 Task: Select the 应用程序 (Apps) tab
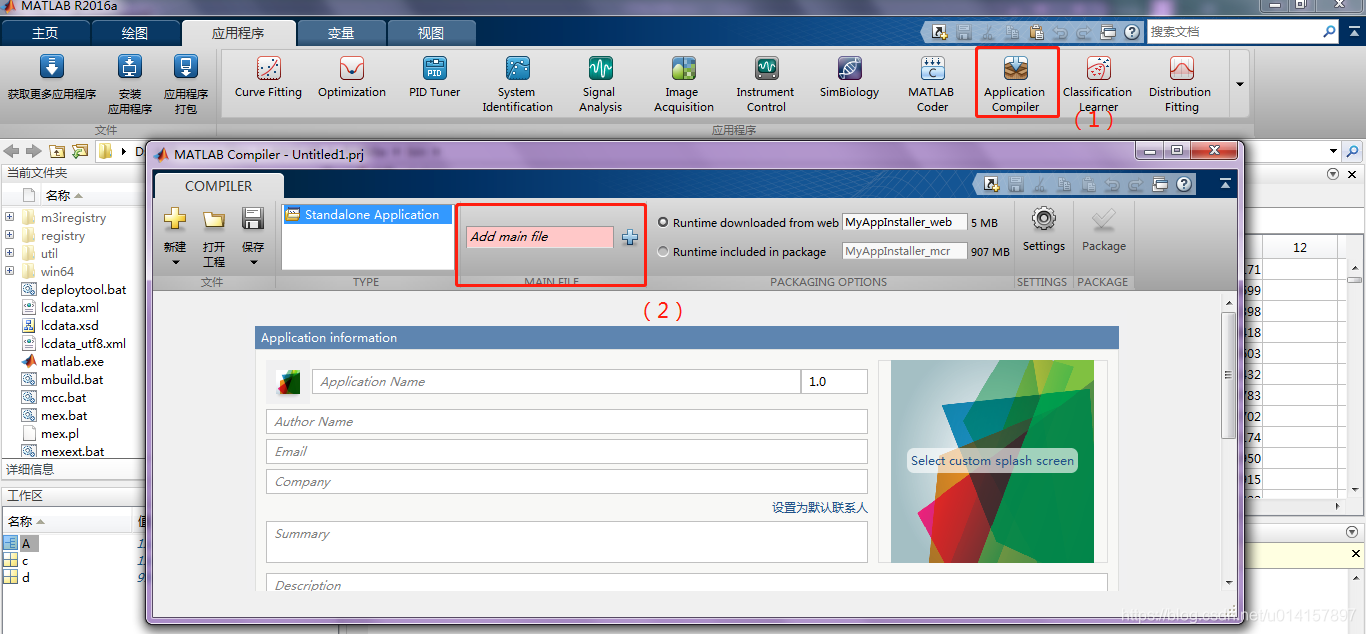[238, 33]
